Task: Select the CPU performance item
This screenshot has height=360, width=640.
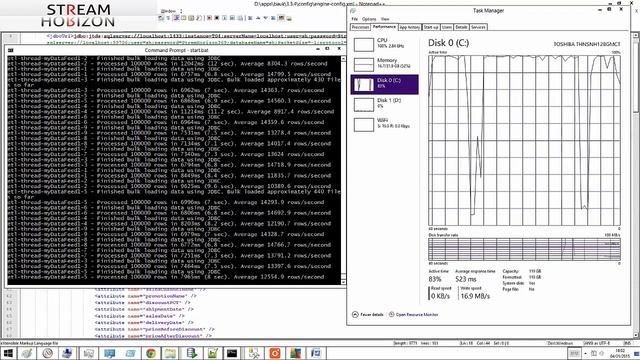Action: pyautogui.click(x=384, y=44)
